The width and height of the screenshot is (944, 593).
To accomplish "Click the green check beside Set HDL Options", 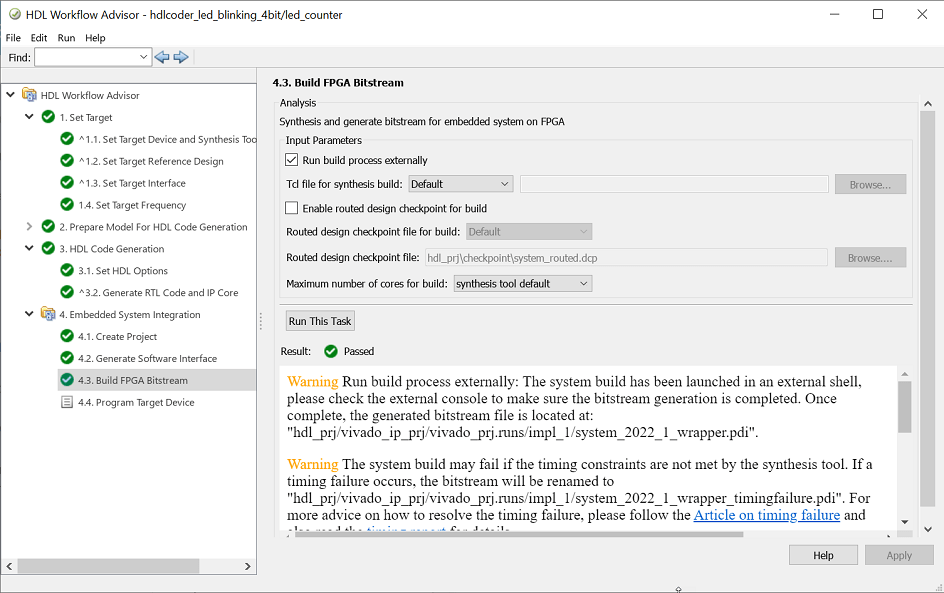I will tap(67, 270).
